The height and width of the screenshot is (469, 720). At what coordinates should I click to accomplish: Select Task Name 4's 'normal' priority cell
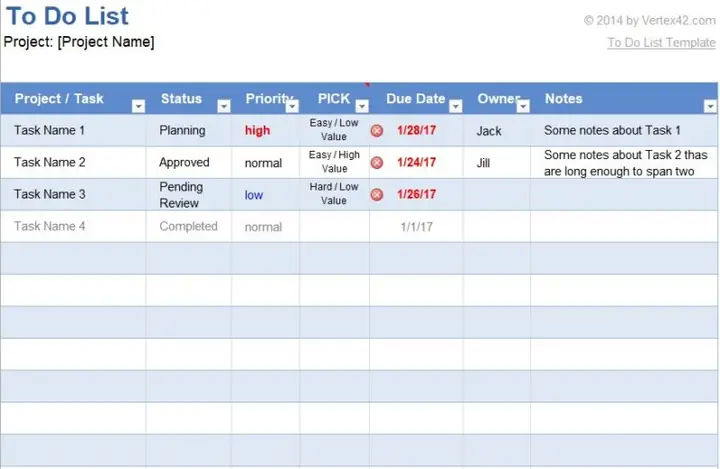click(x=265, y=226)
